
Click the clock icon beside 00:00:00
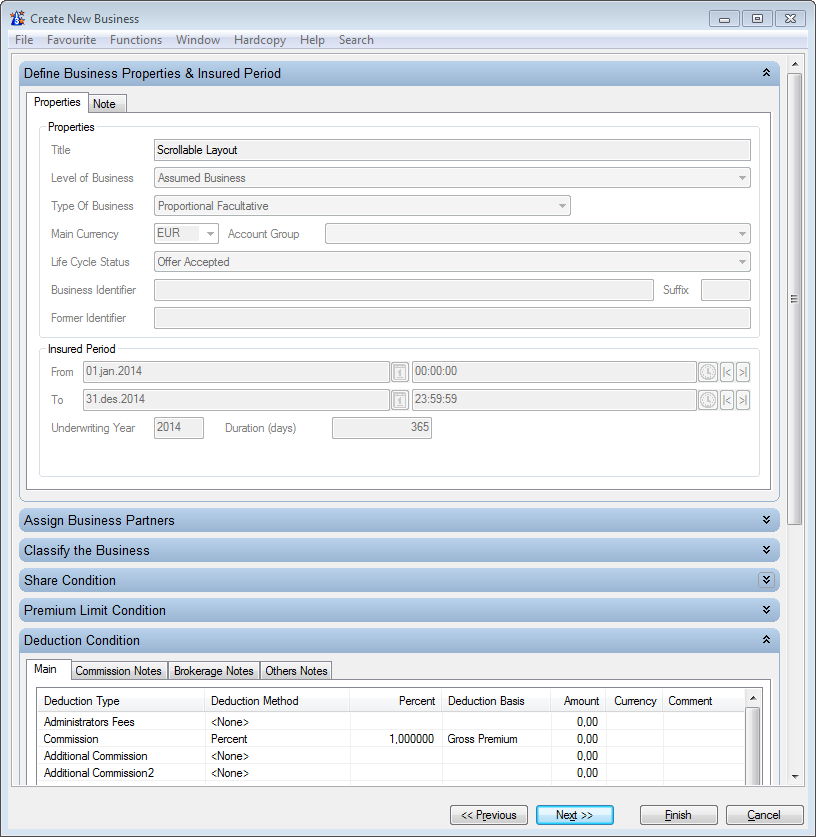coord(707,371)
